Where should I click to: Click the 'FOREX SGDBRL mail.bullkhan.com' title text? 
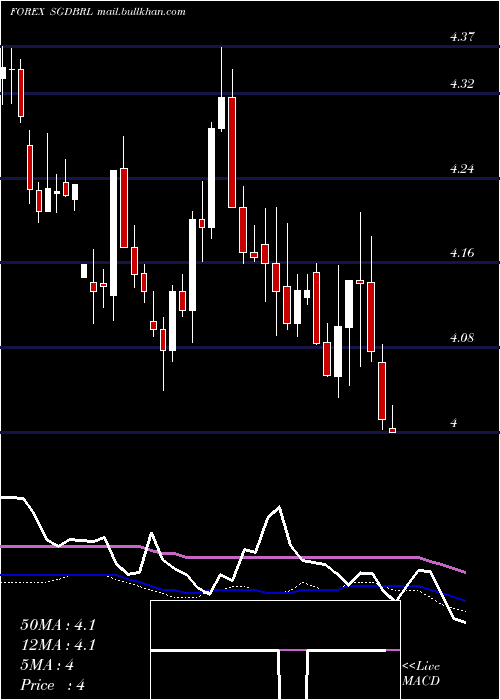coord(97,12)
